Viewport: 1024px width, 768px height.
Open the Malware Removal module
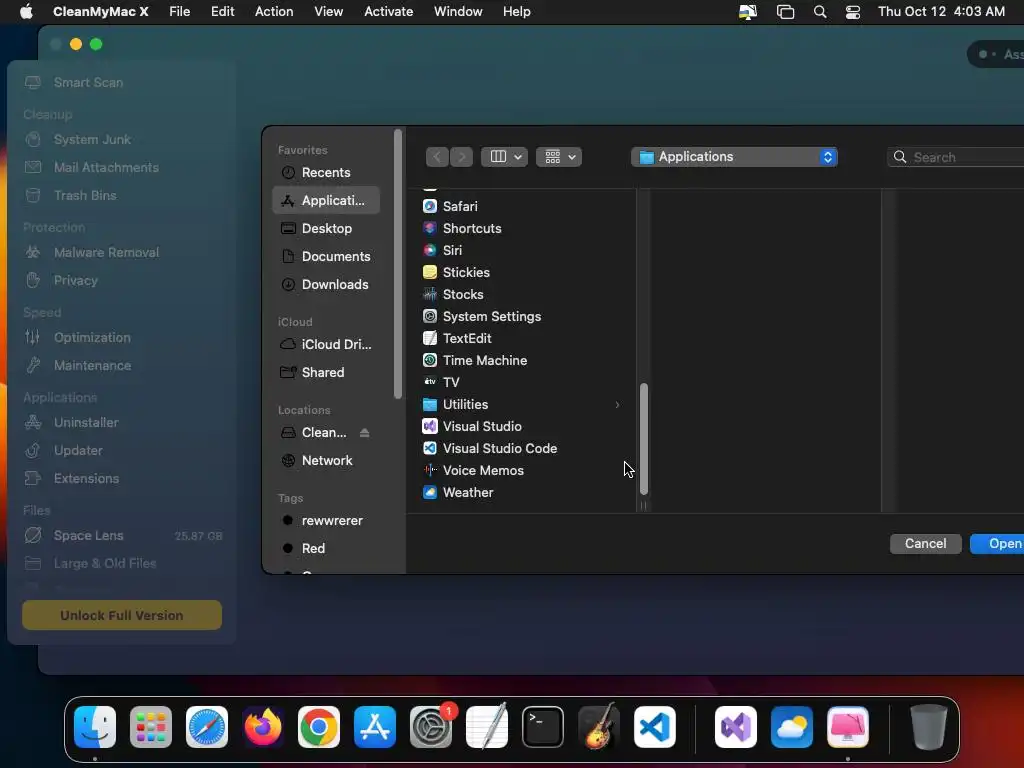(x=121, y=253)
